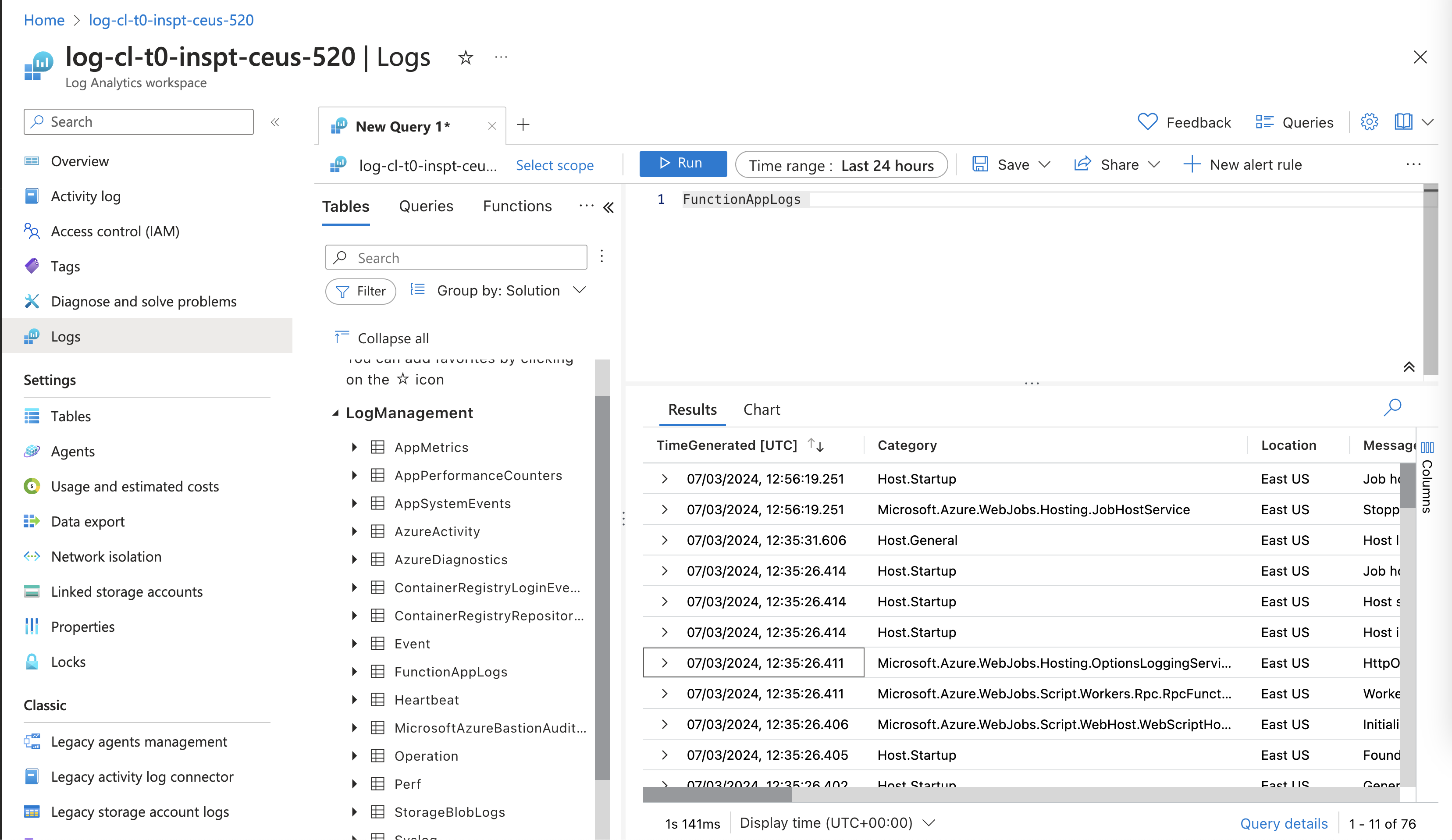Open Query details link
Viewport: 1452px width, 840px height.
[1283, 823]
